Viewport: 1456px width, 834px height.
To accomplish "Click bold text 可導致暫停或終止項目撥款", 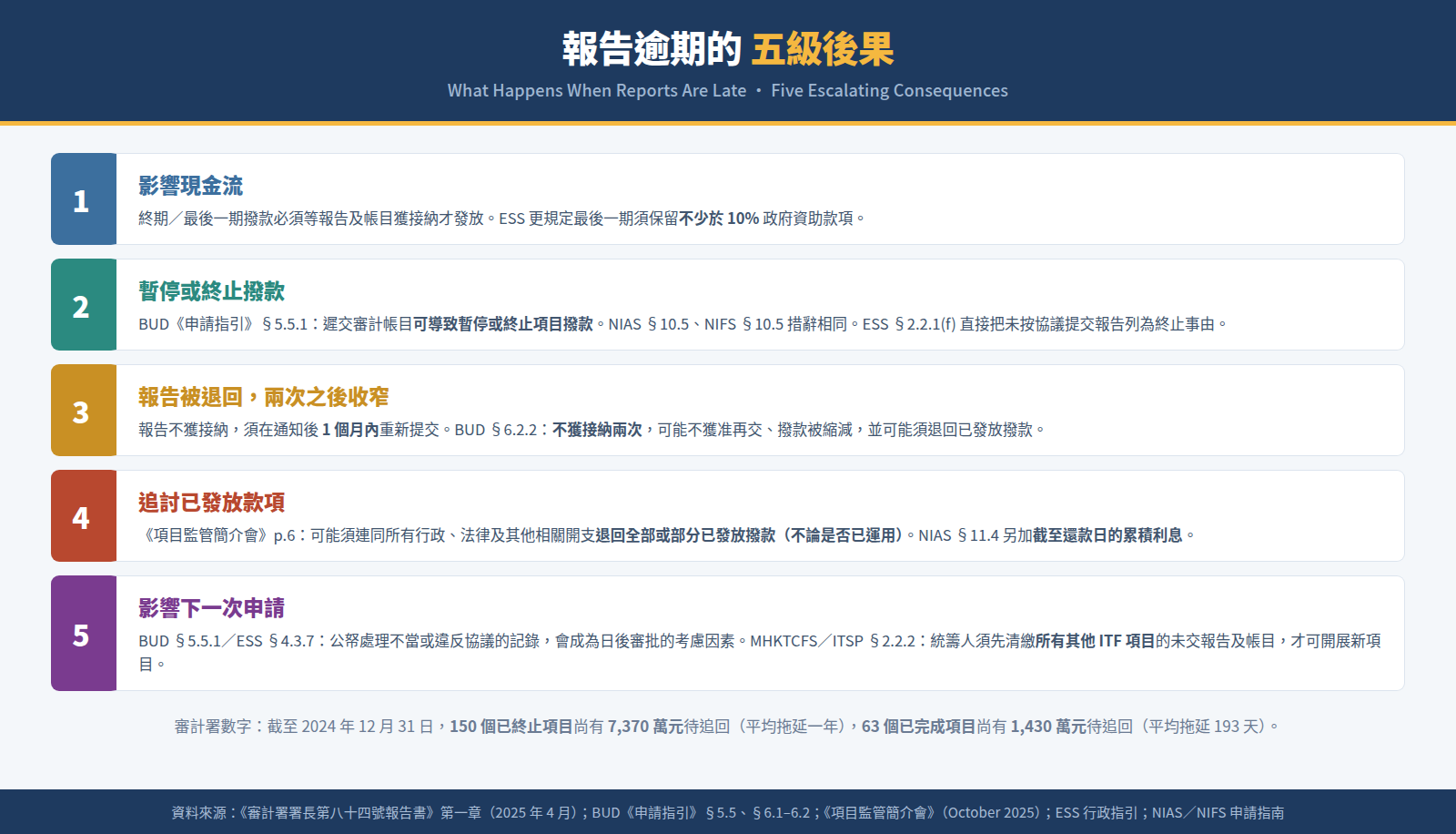I will (503, 324).
